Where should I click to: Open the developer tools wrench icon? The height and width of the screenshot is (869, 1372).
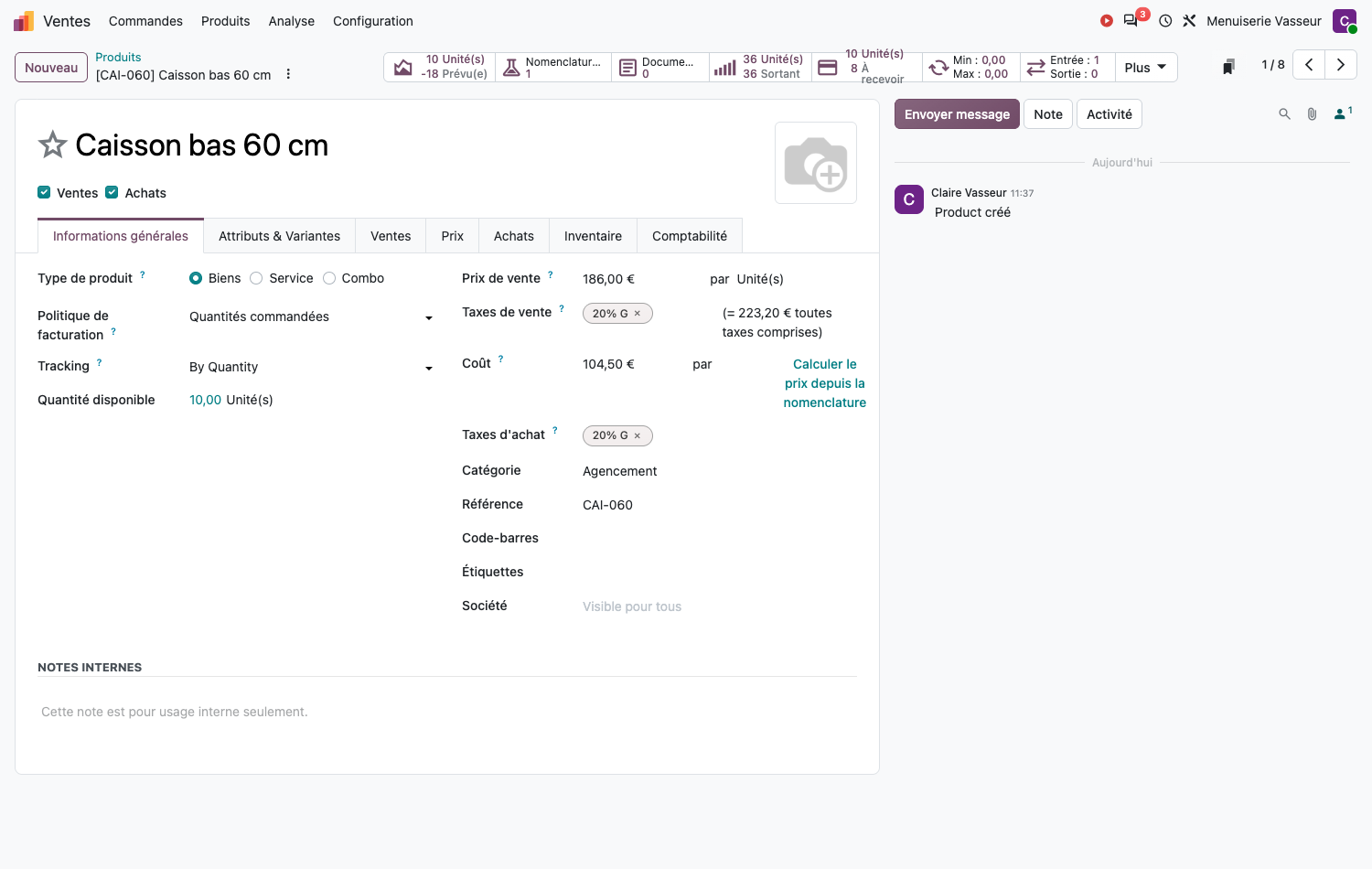(1189, 20)
